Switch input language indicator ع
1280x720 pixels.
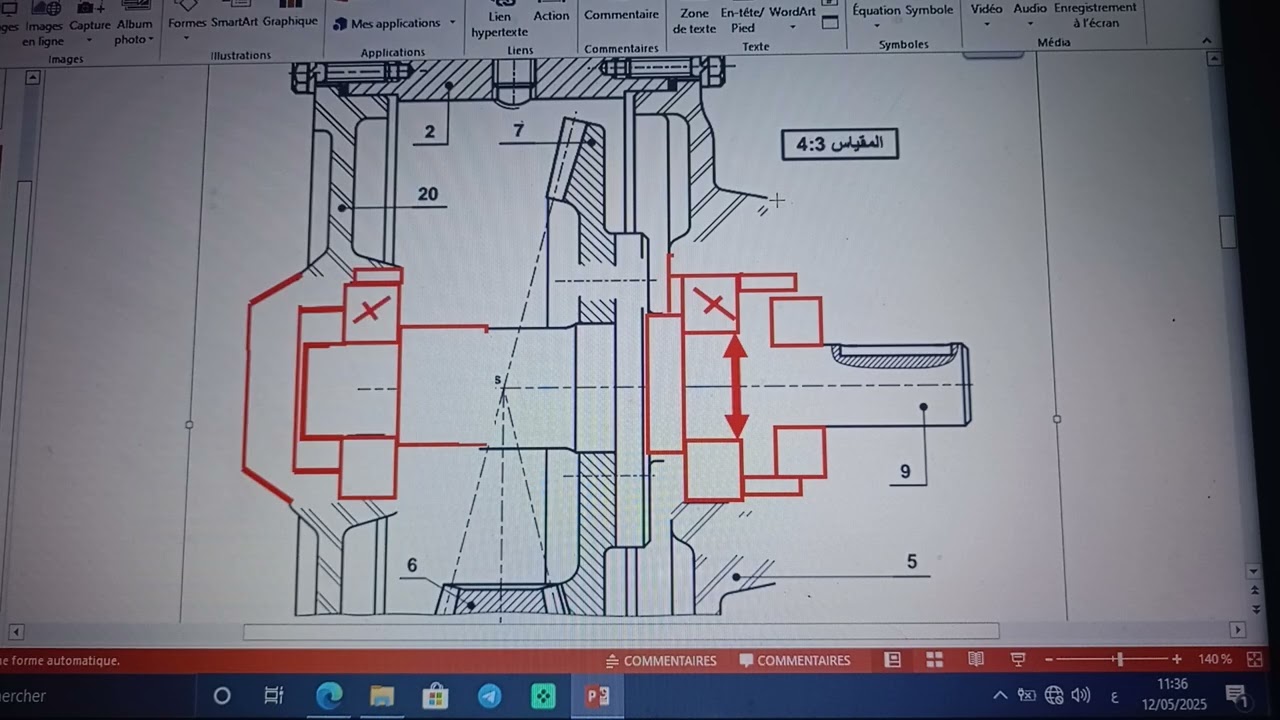tap(1115, 696)
